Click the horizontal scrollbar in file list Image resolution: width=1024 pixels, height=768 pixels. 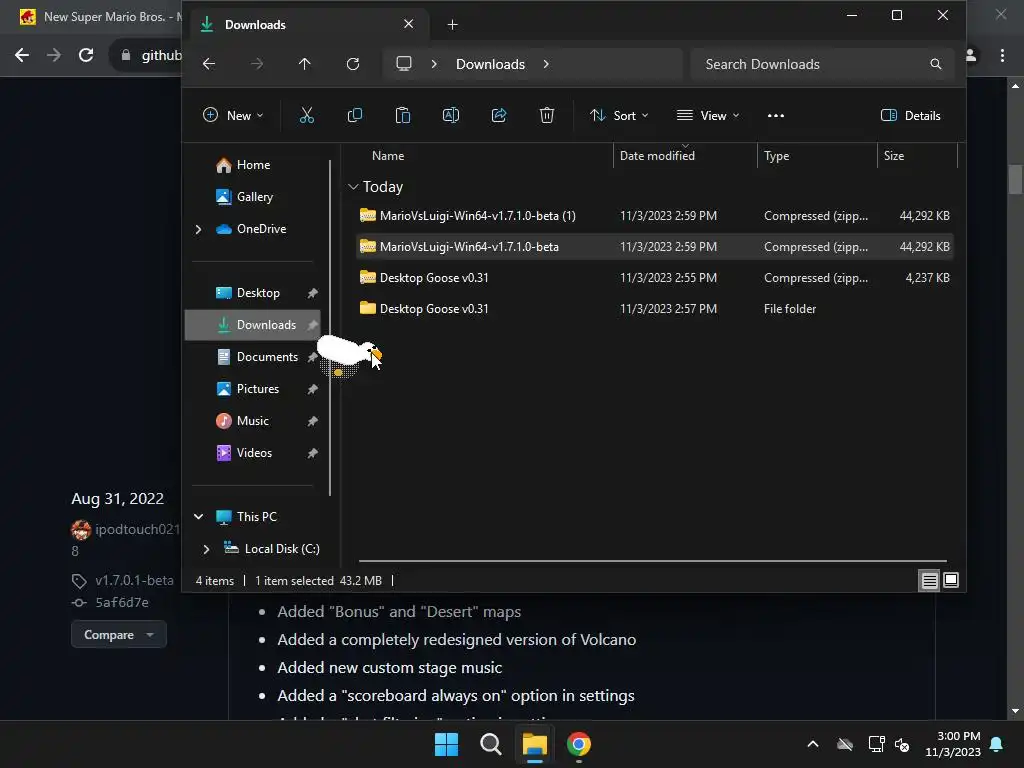tap(652, 560)
